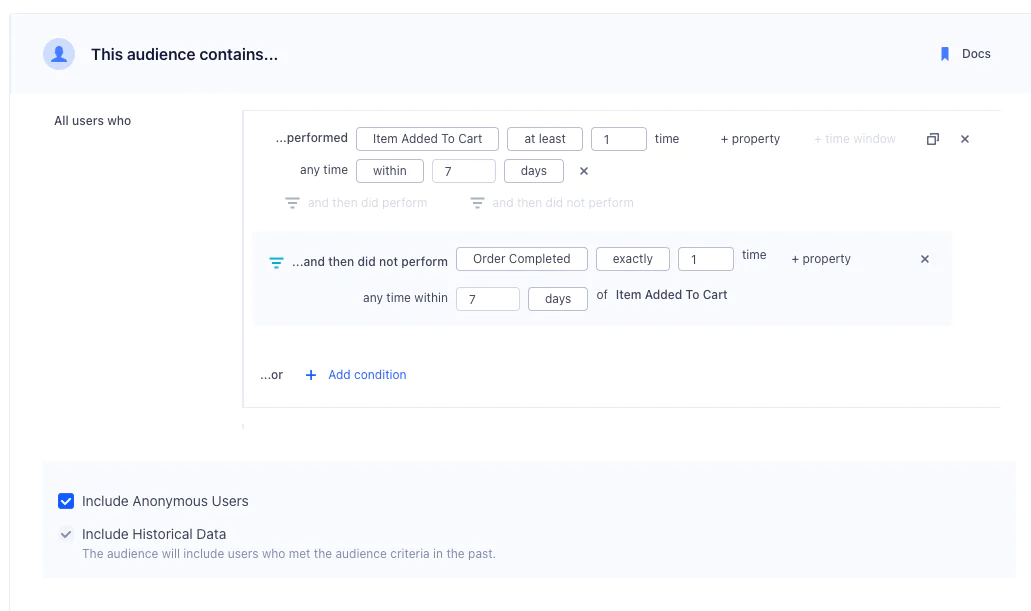Click the grey 'and then did not perform' funnel icon
1031x611 pixels.
[x=477, y=202]
